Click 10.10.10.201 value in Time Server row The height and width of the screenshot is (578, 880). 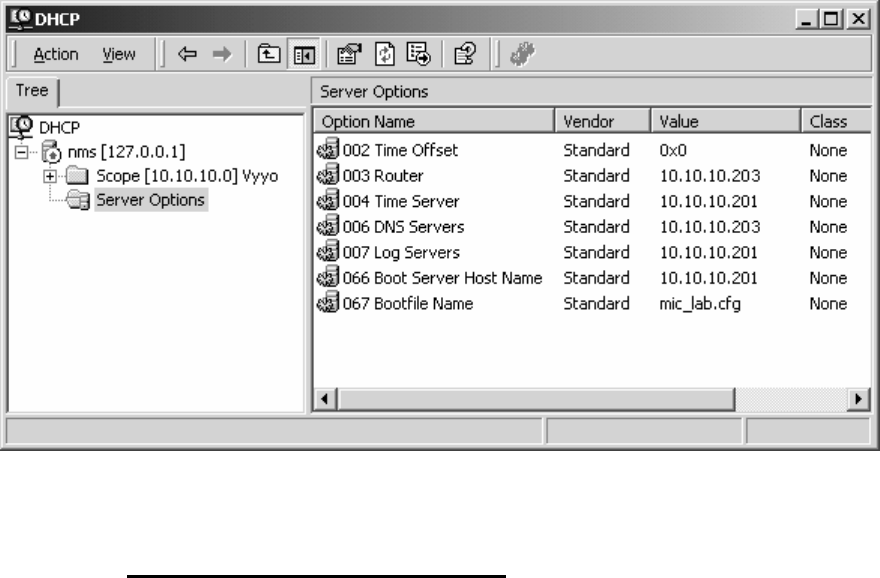click(708, 201)
